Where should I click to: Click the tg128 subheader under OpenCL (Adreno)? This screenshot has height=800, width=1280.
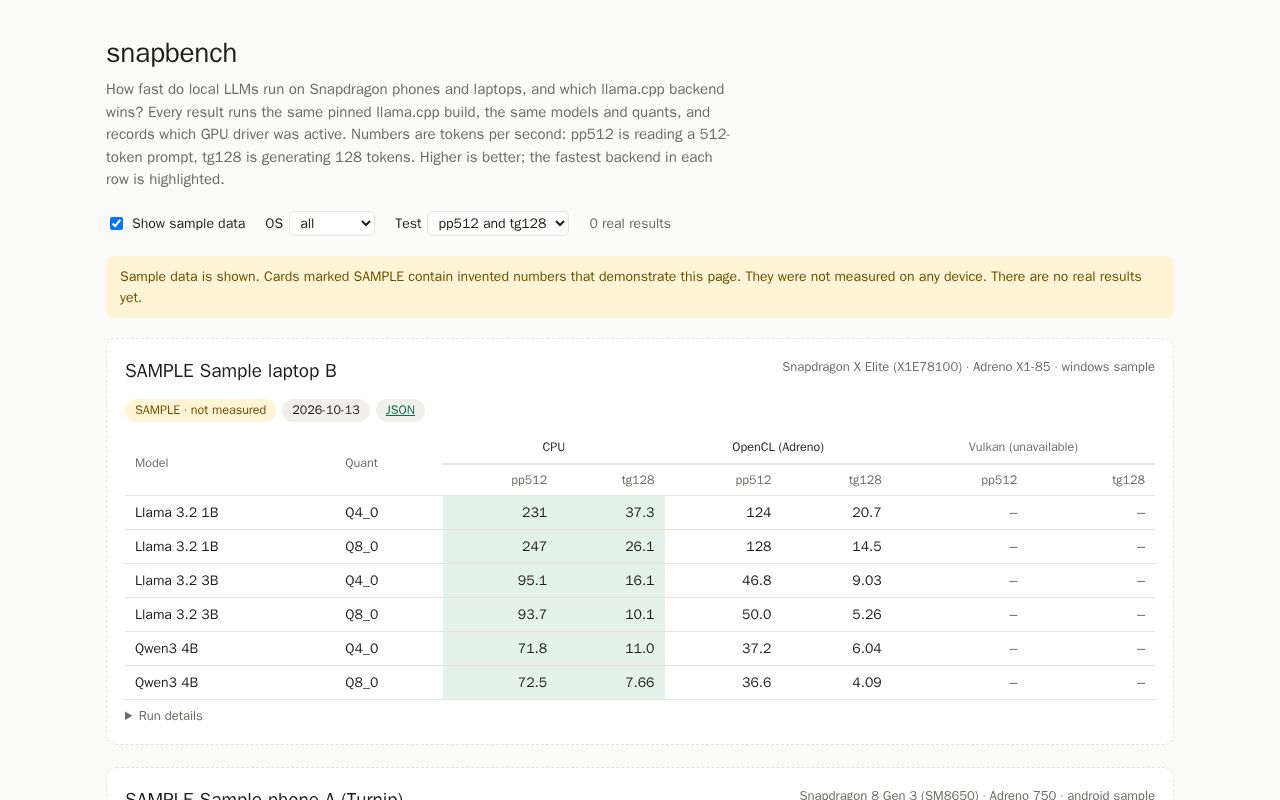pyautogui.click(x=865, y=480)
